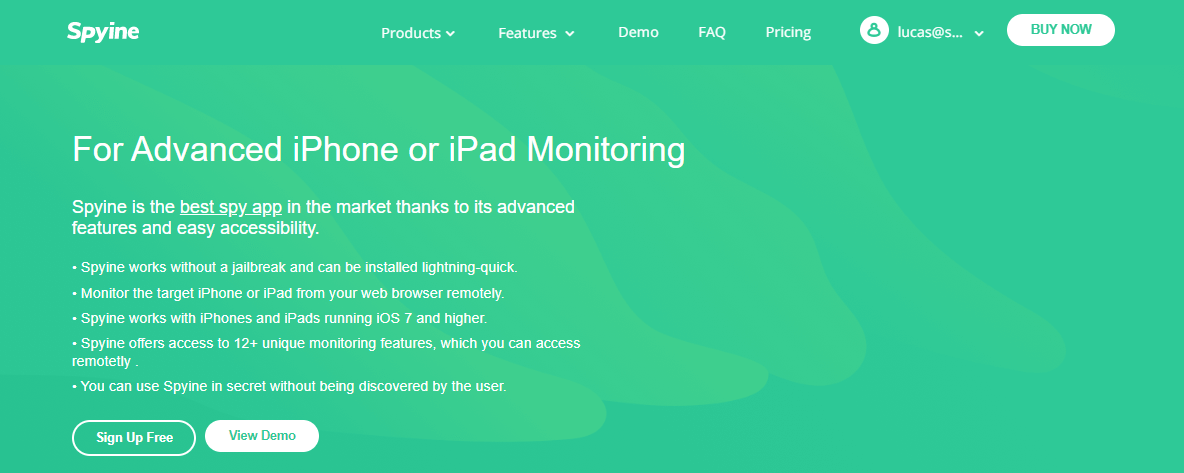The width and height of the screenshot is (1184, 473).
Task: Navigate to the Pricing page
Action: [788, 32]
